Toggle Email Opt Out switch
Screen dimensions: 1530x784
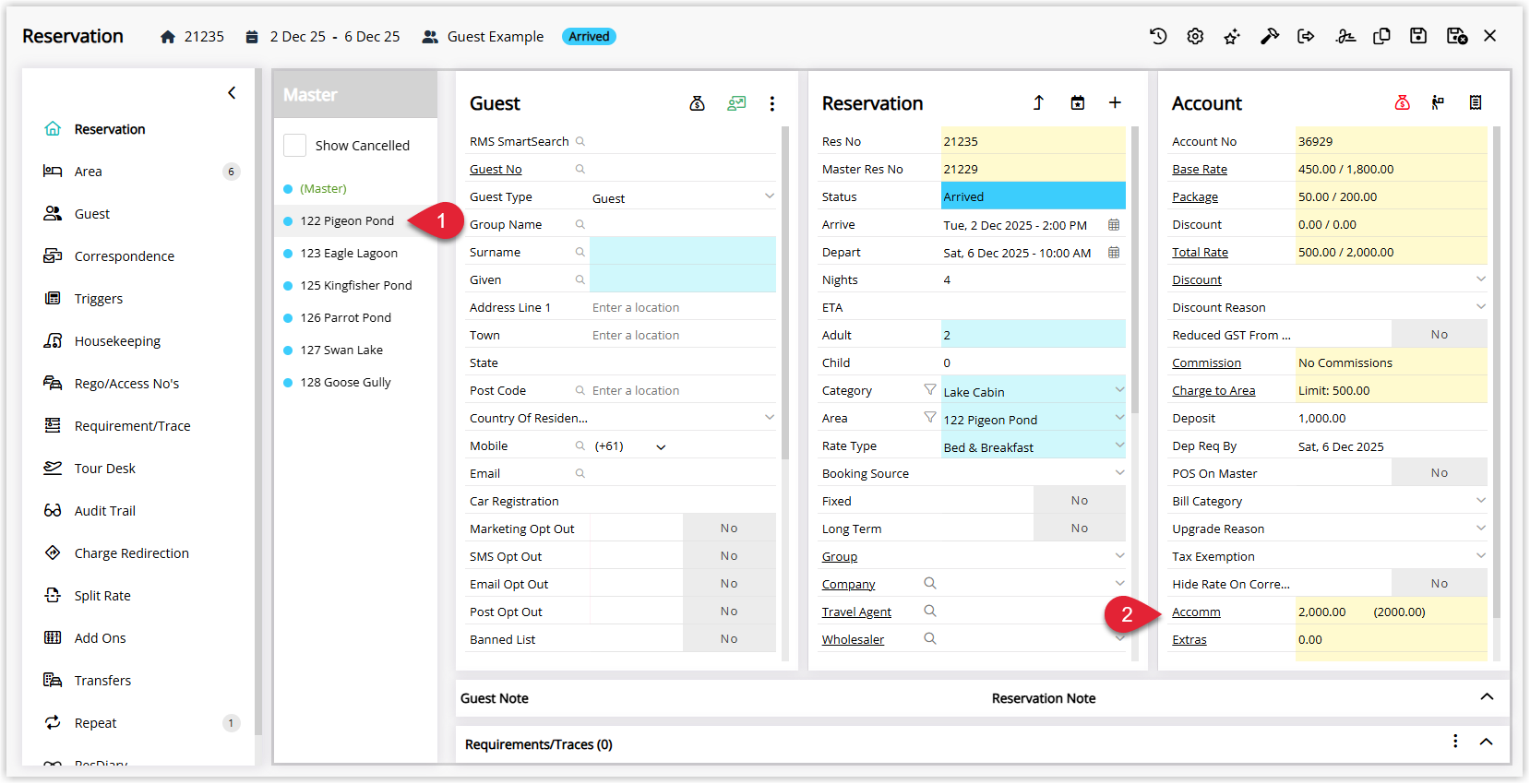(729, 584)
